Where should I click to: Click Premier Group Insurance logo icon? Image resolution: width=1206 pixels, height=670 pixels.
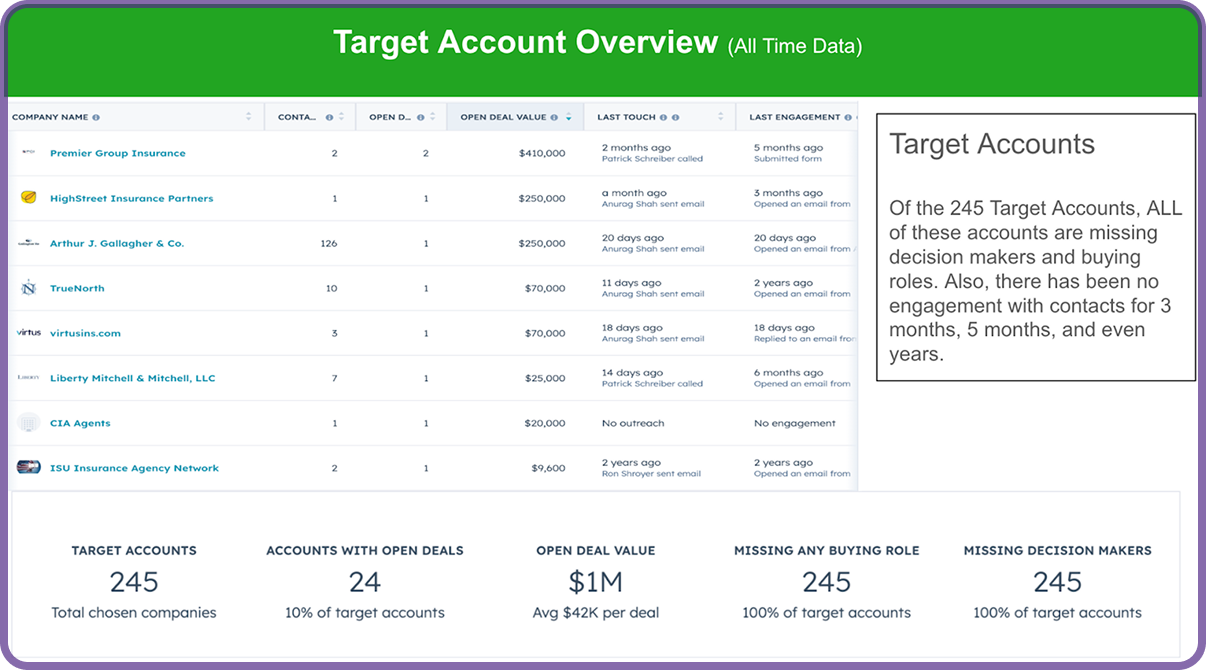coord(28,153)
